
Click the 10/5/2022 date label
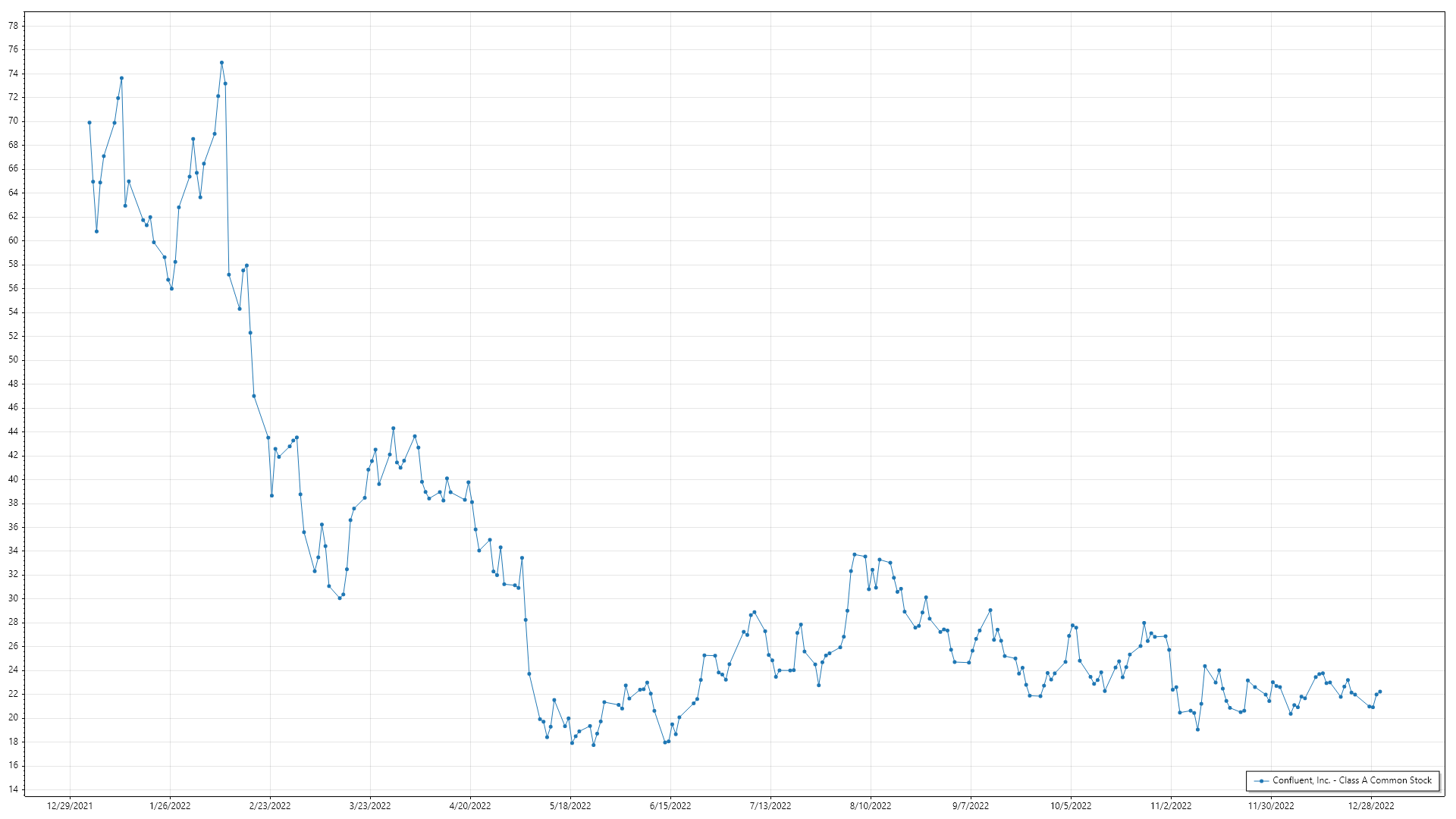[1071, 806]
